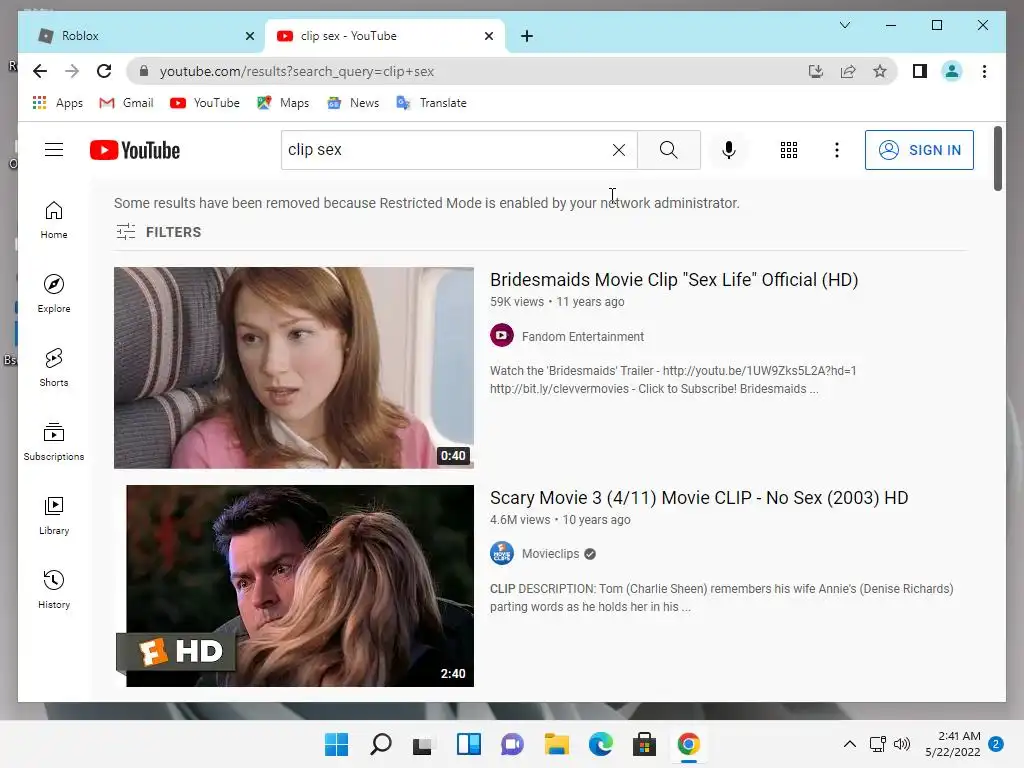Bookmark this page with the star
Image resolution: width=1024 pixels, height=768 pixels.
pos(880,71)
